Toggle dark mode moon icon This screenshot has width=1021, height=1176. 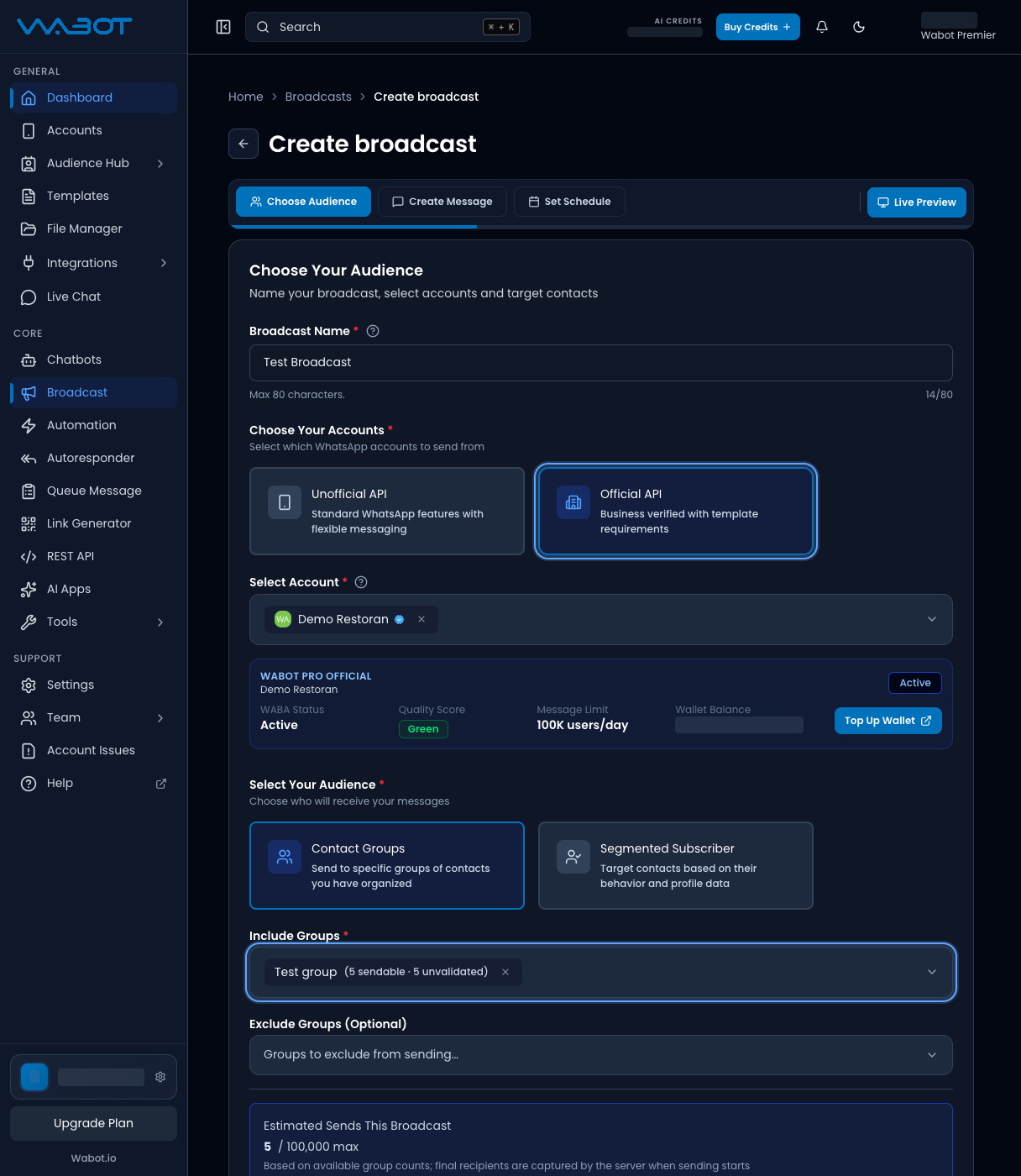coord(859,27)
